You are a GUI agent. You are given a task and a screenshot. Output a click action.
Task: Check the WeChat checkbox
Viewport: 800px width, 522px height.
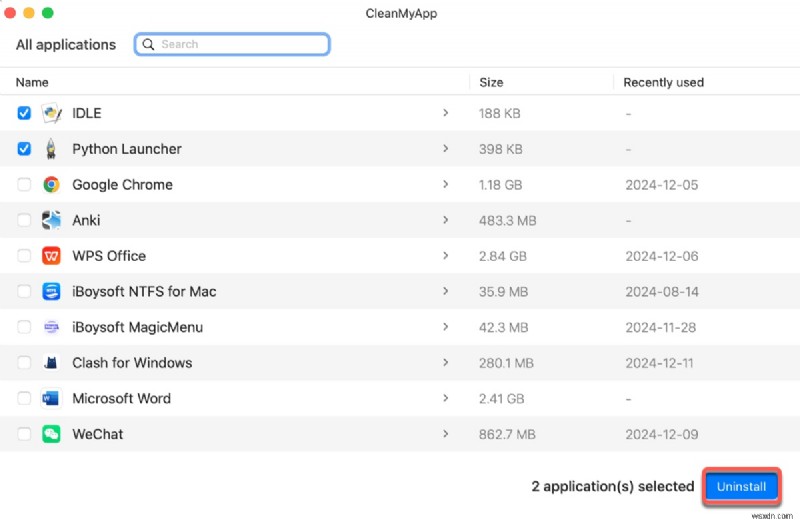pos(24,434)
